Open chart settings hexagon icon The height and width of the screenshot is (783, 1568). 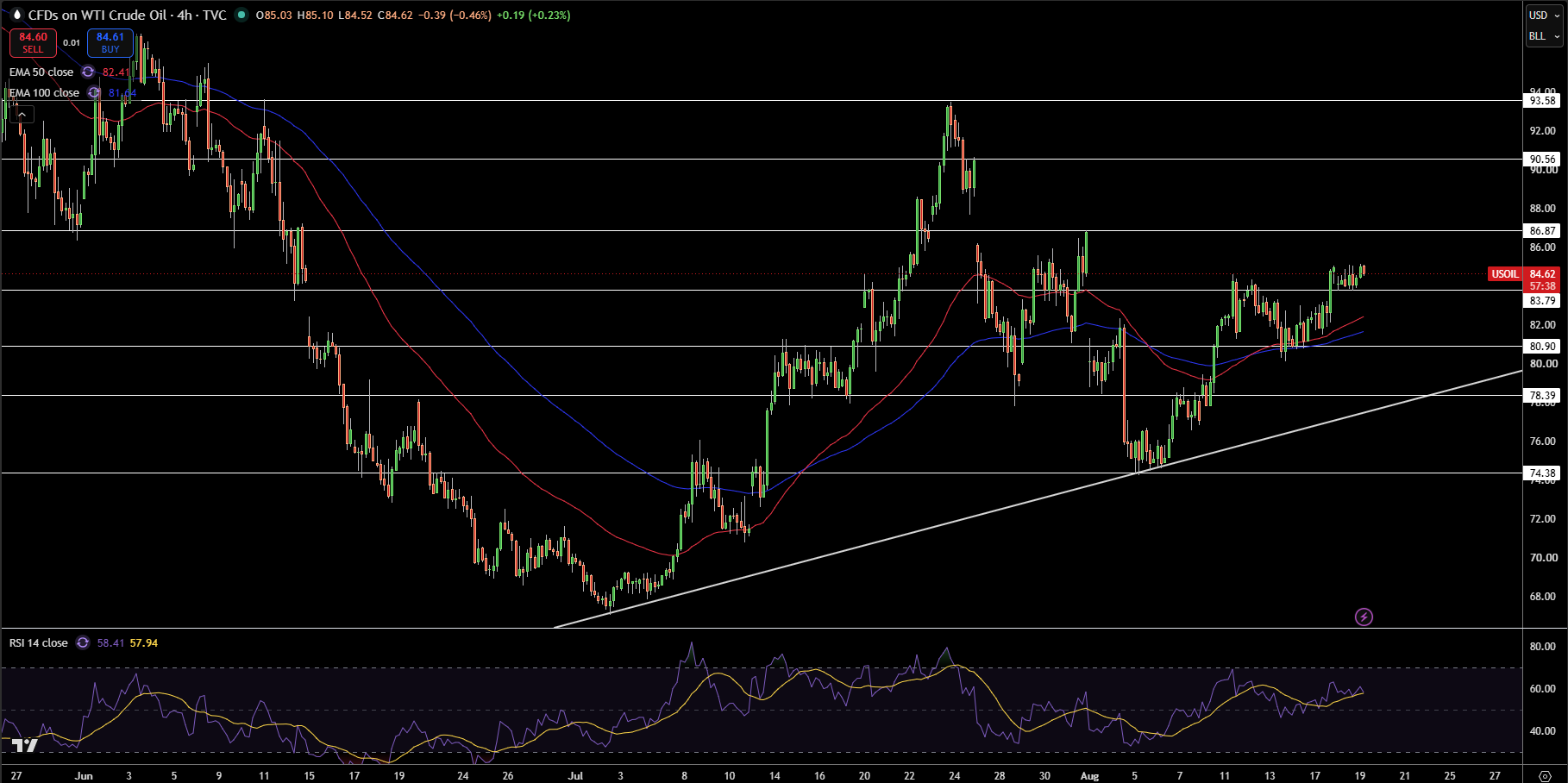[1546, 775]
